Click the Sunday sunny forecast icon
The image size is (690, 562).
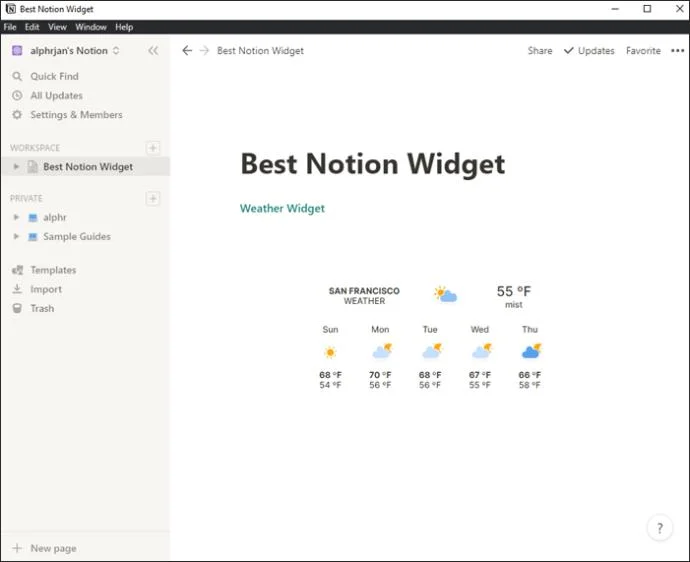330,352
